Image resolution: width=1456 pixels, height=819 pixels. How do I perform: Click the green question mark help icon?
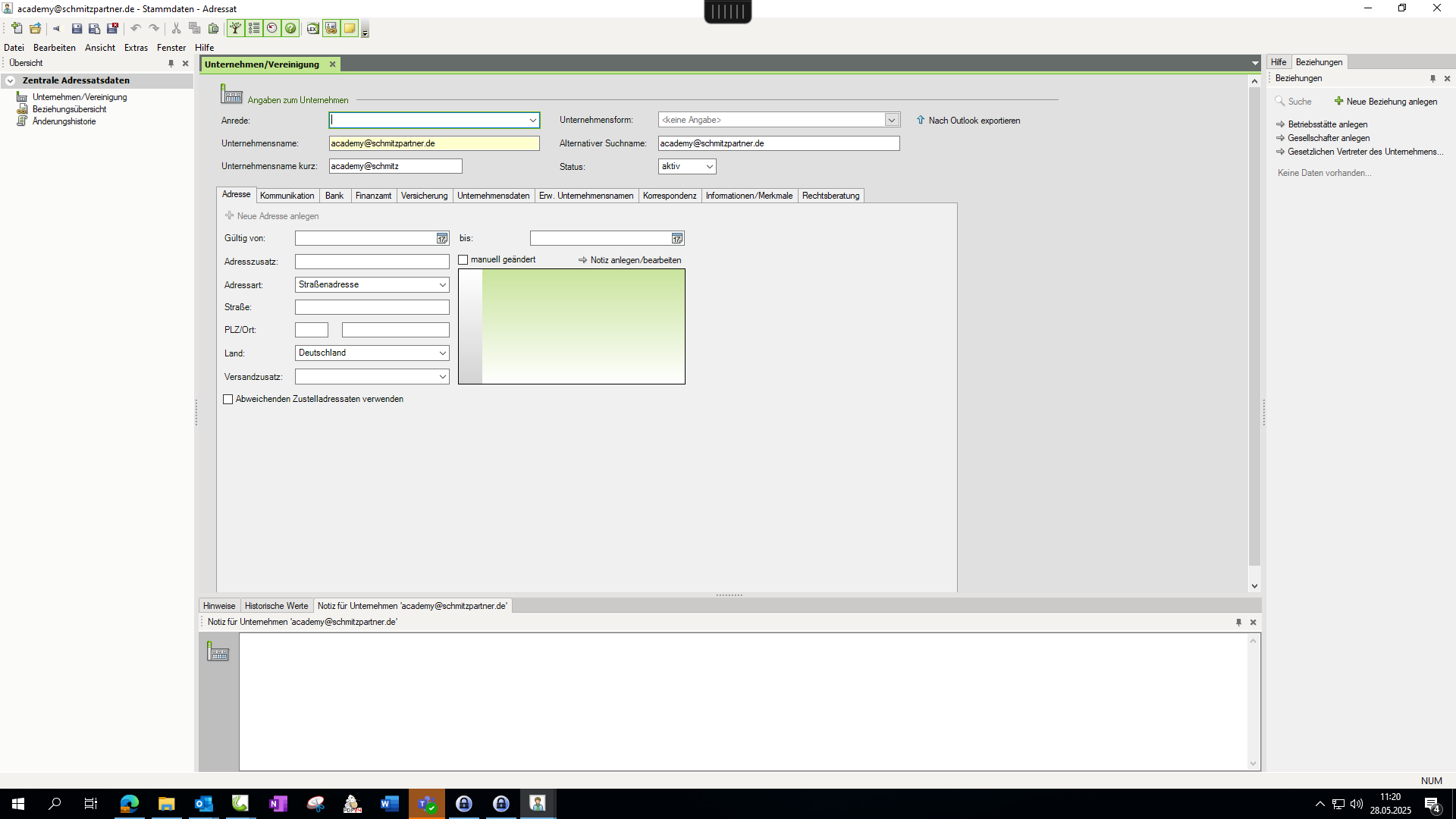click(290, 29)
